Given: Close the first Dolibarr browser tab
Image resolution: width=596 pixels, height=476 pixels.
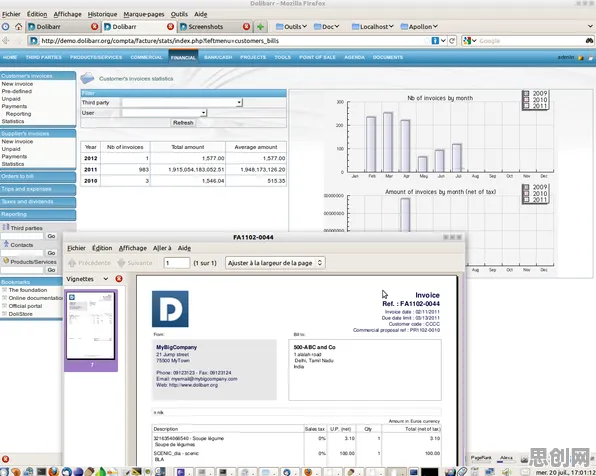Looking at the screenshot, I should pyautogui.click(x=94, y=27).
